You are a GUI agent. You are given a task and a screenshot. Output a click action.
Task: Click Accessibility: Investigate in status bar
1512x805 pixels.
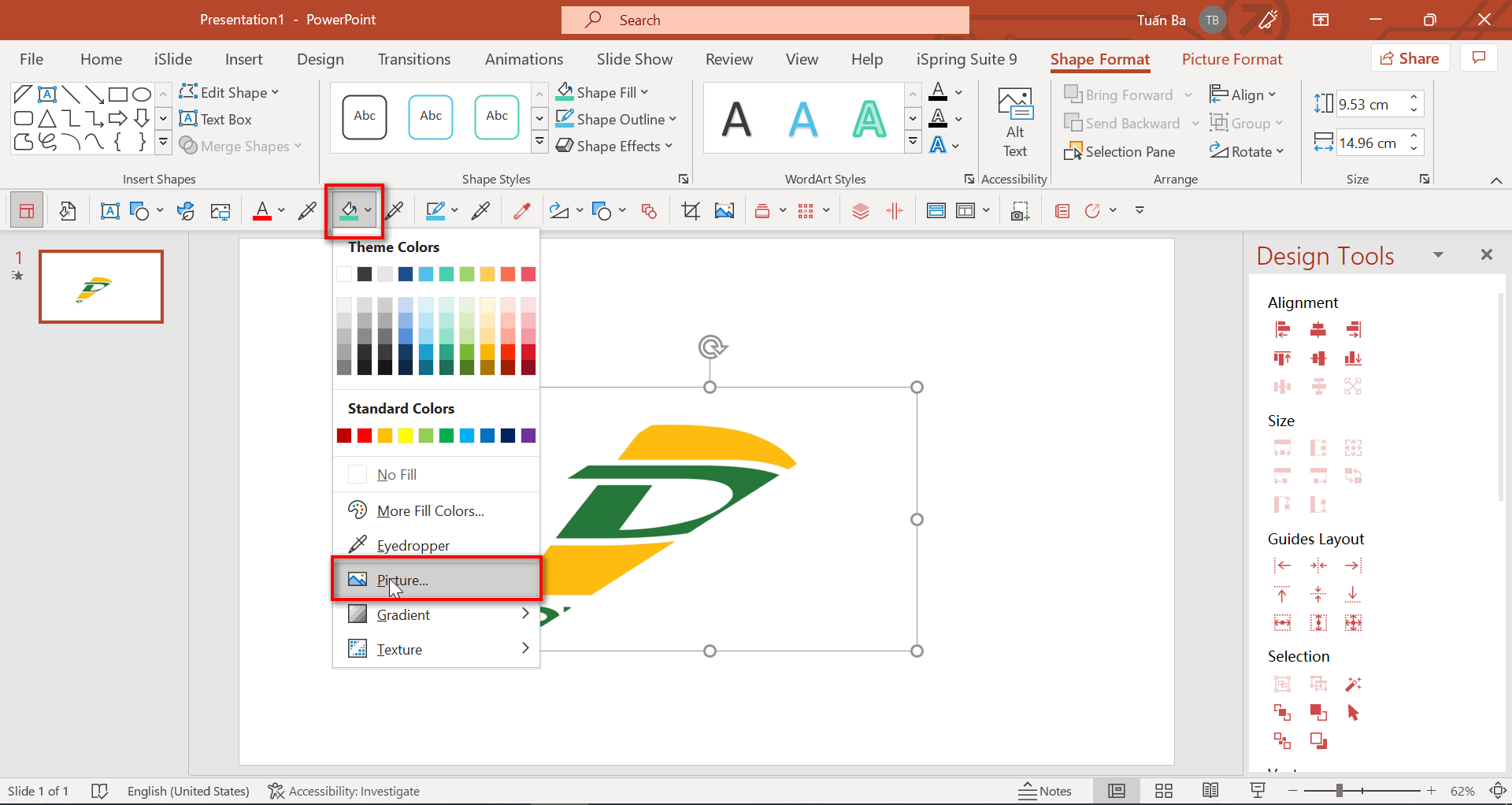click(343, 791)
